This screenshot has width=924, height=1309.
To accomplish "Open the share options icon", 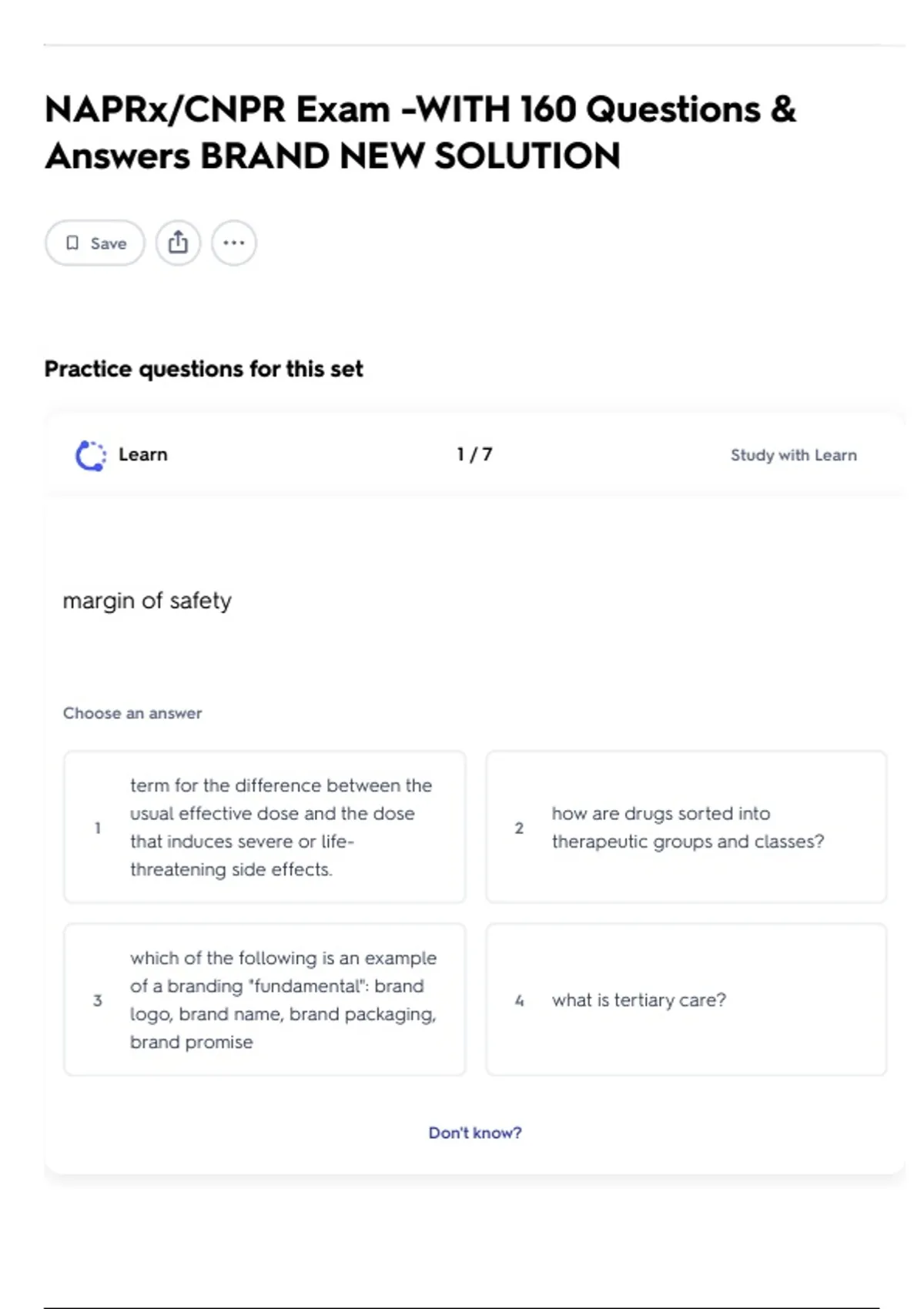I will click(178, 243).
